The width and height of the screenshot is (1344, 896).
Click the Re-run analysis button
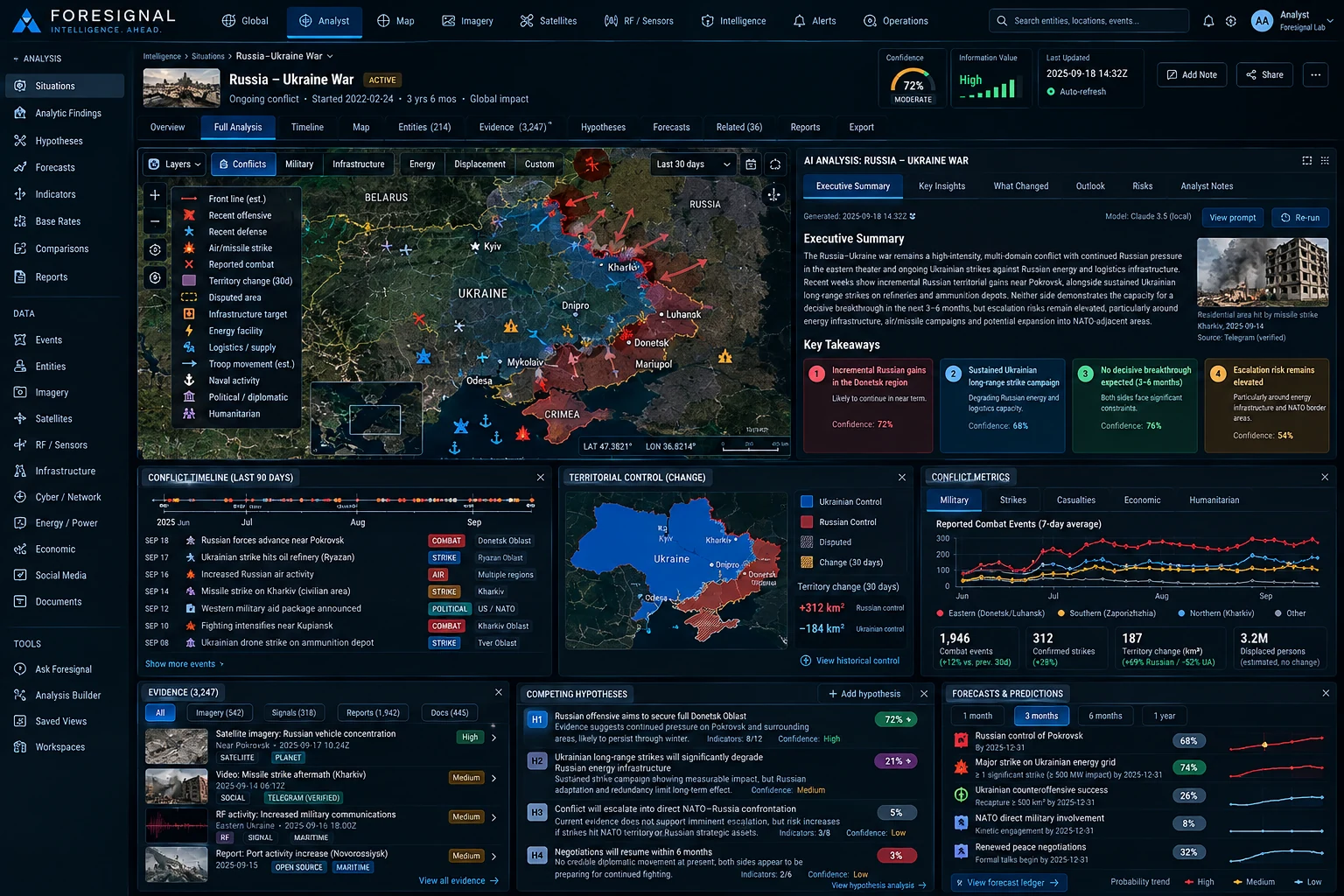pyautogui.click(x=1300, y=218)
